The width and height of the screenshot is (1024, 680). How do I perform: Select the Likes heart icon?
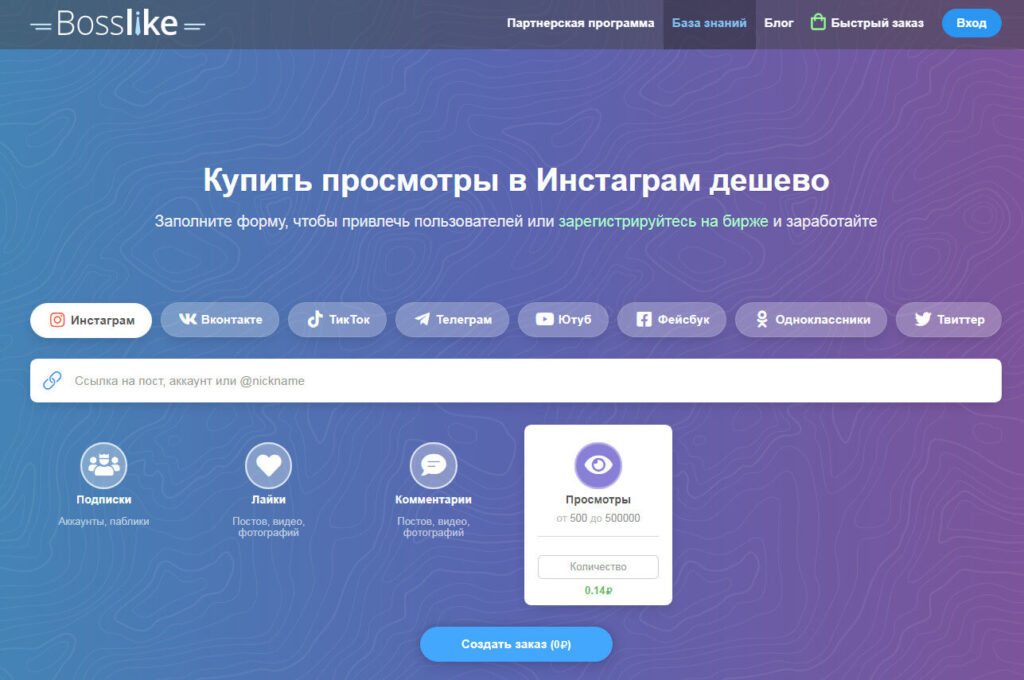point(269,466)
